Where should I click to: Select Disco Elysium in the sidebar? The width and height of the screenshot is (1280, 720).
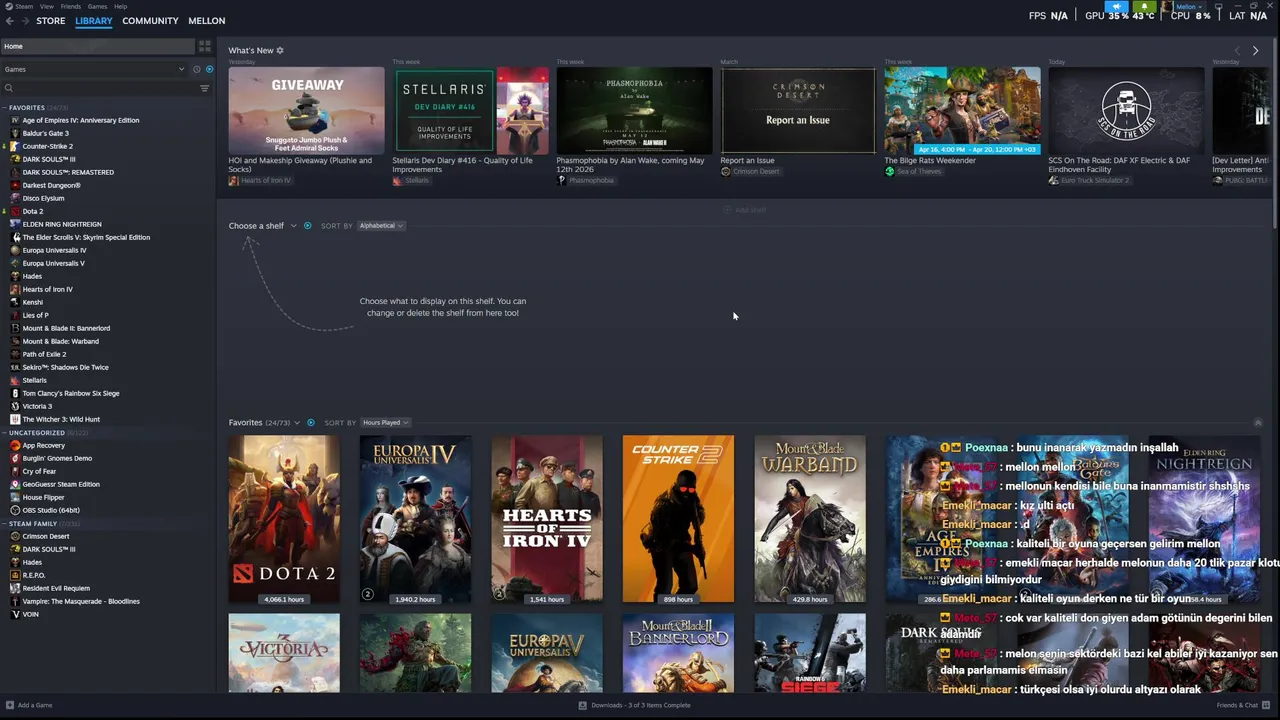(43, 198)
